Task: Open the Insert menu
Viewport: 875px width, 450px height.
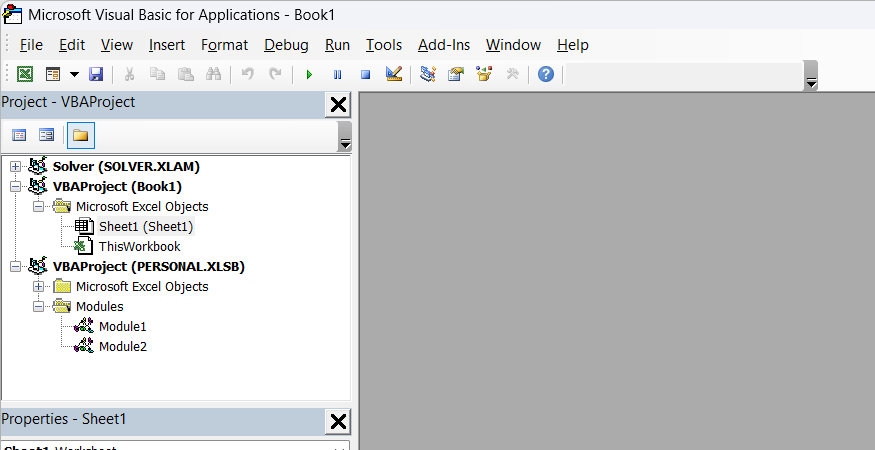Action: click(167, 45)
